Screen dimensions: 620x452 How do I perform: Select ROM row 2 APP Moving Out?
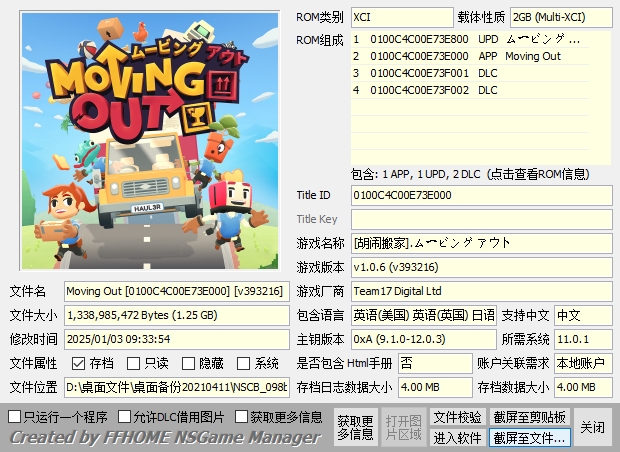coord(470,56)
